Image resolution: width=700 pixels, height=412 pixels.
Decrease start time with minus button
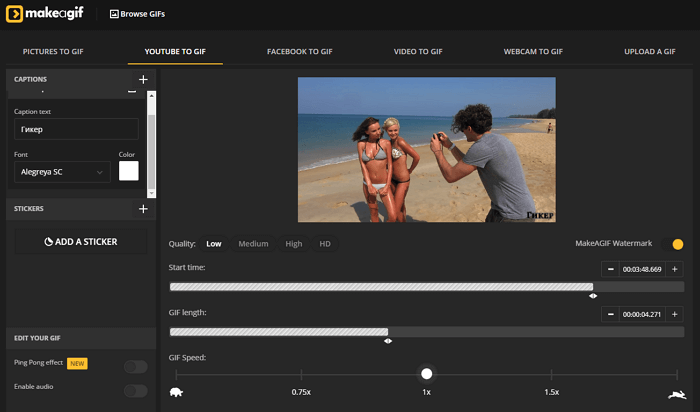tap(609, 269)
